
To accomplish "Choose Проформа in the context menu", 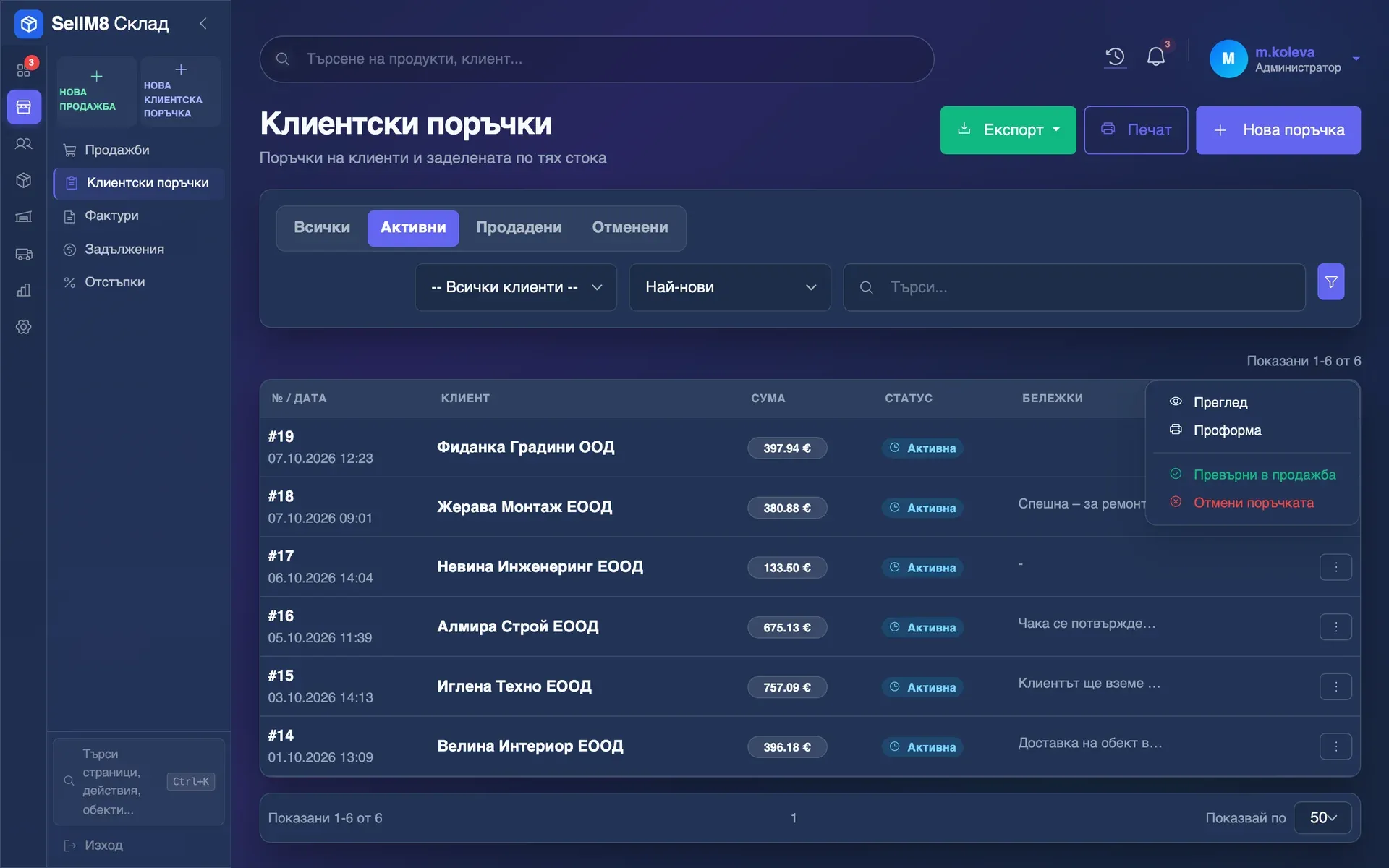I will [1252, 430].
